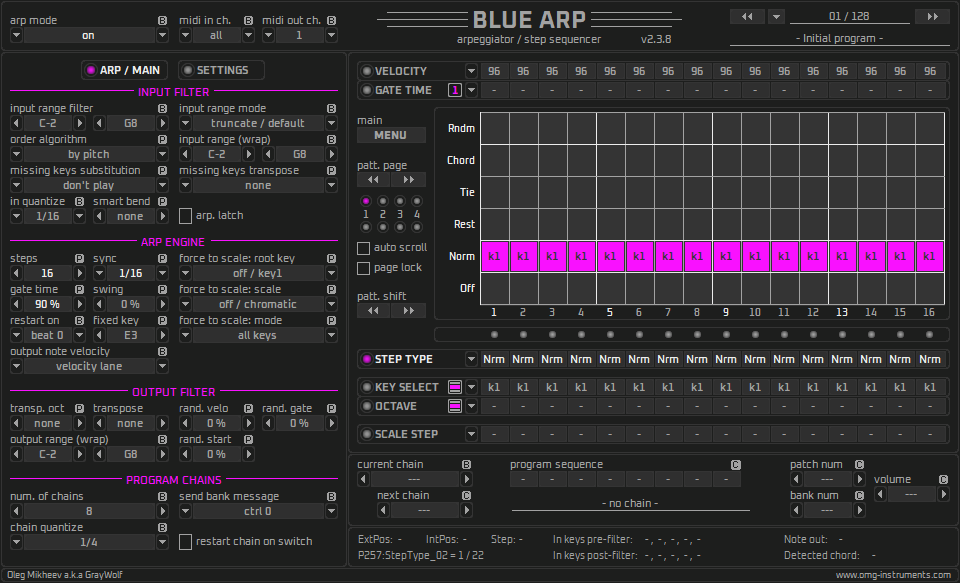Viewport: 960px width, 583px height.
Task: Click the KEY SELECT lane color icon
Action: coord(455,387)
